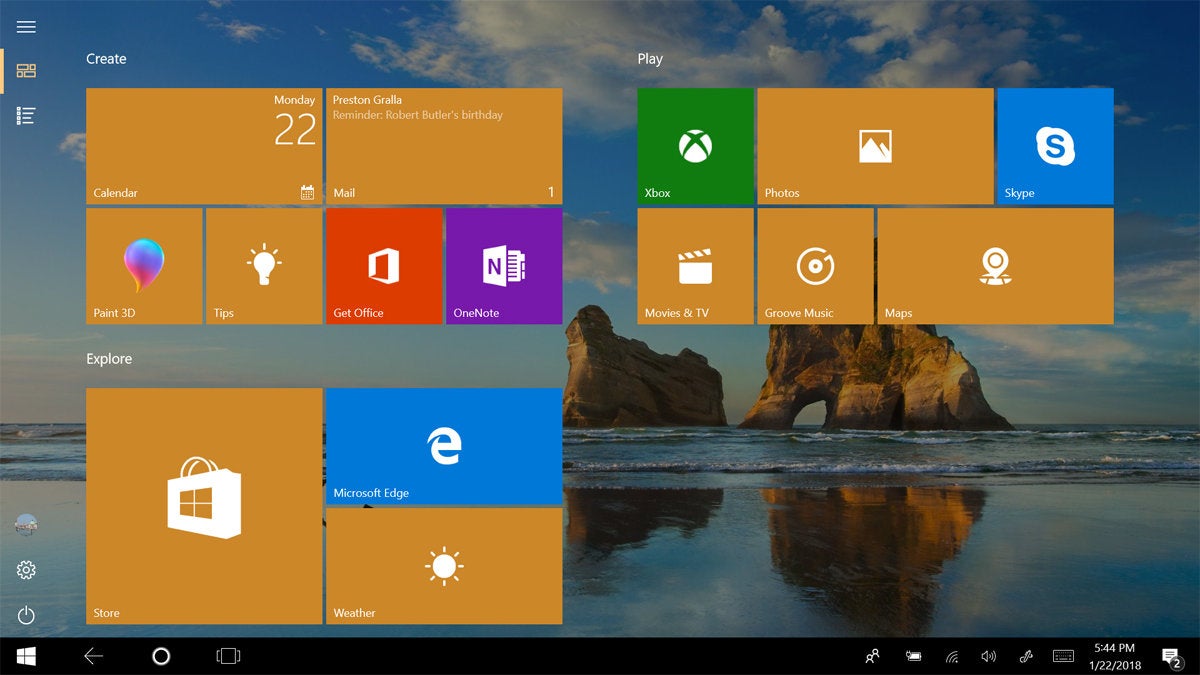The image size is (1200, 675).
Task: Open Cortana circle in taskbar
Action: [161, 656]
